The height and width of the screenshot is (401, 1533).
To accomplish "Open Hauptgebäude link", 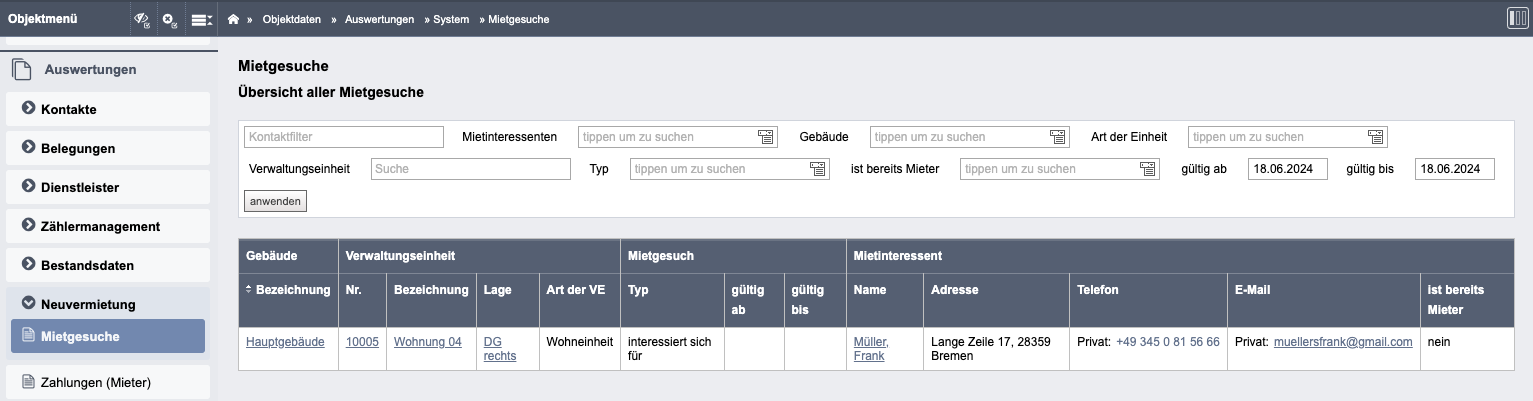I will click(285, 342).
